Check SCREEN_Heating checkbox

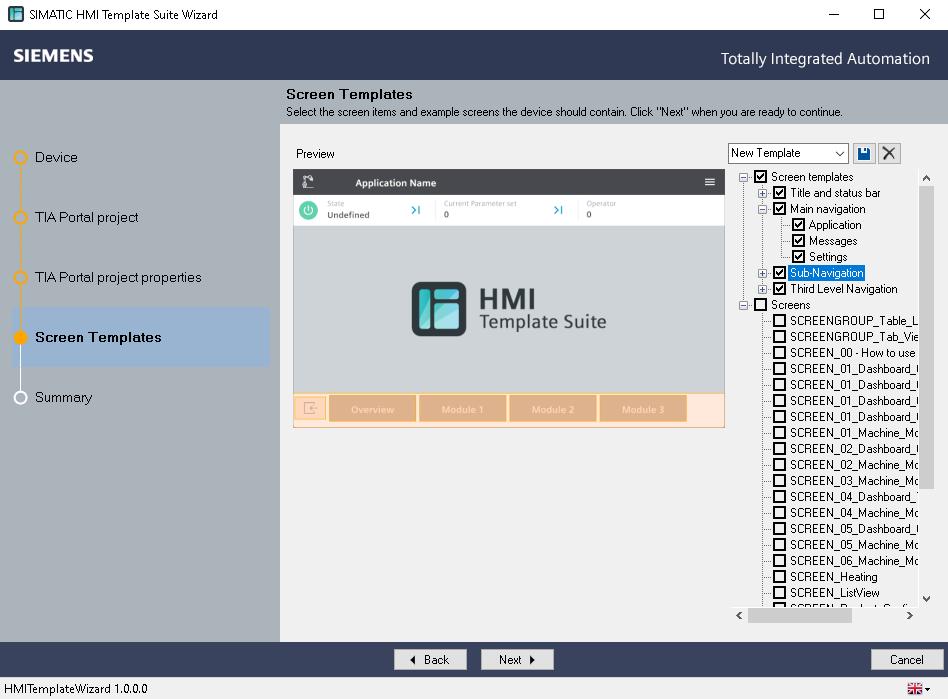click(780, 577)
